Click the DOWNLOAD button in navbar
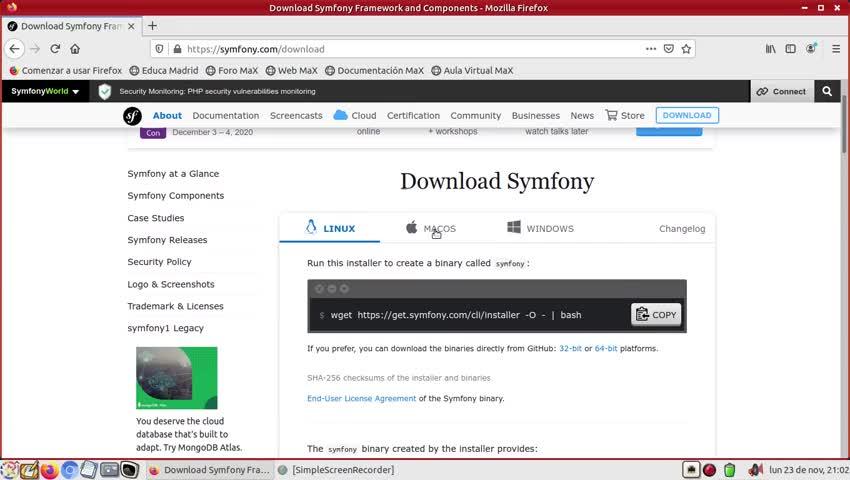 [687, 115]
